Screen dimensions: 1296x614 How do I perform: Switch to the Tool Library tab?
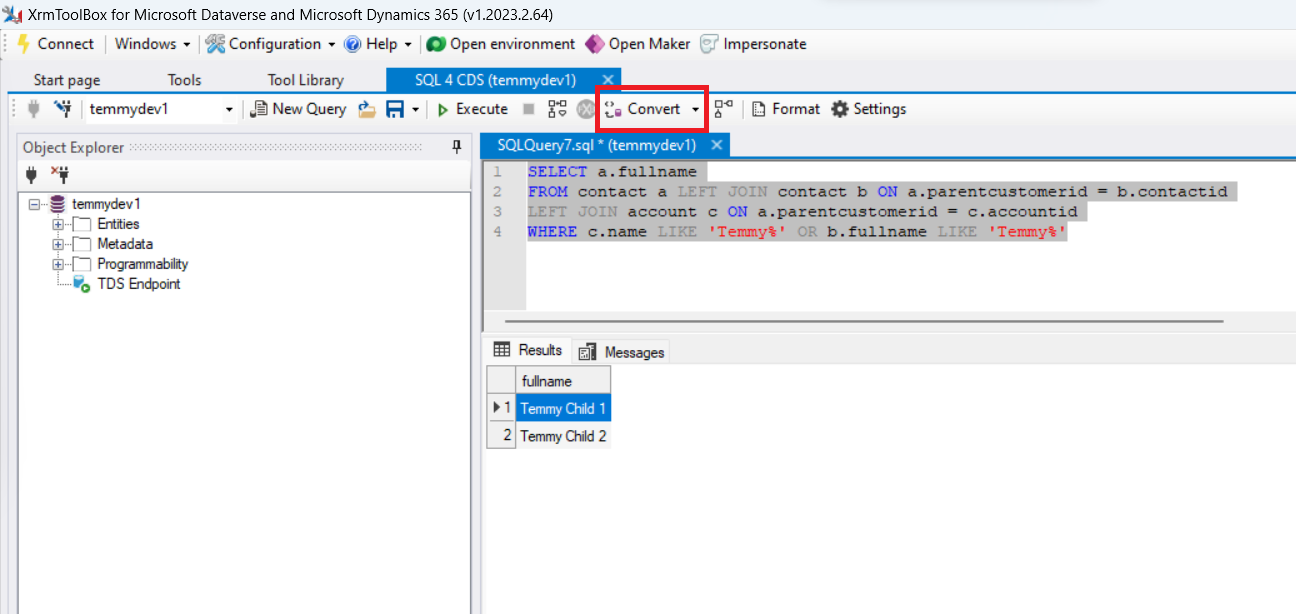coord(305,80)
